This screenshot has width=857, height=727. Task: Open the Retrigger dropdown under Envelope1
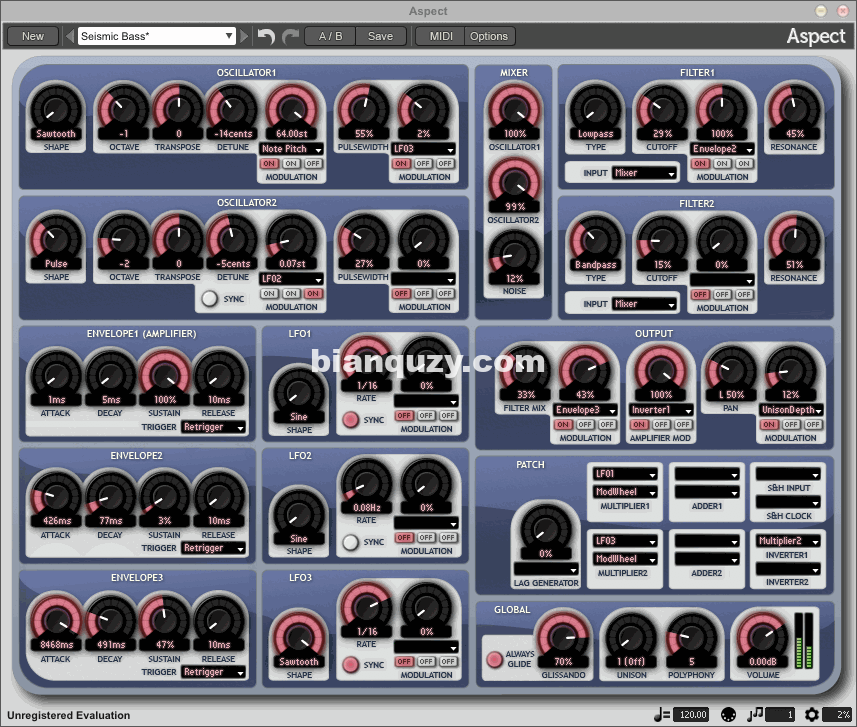214,428
